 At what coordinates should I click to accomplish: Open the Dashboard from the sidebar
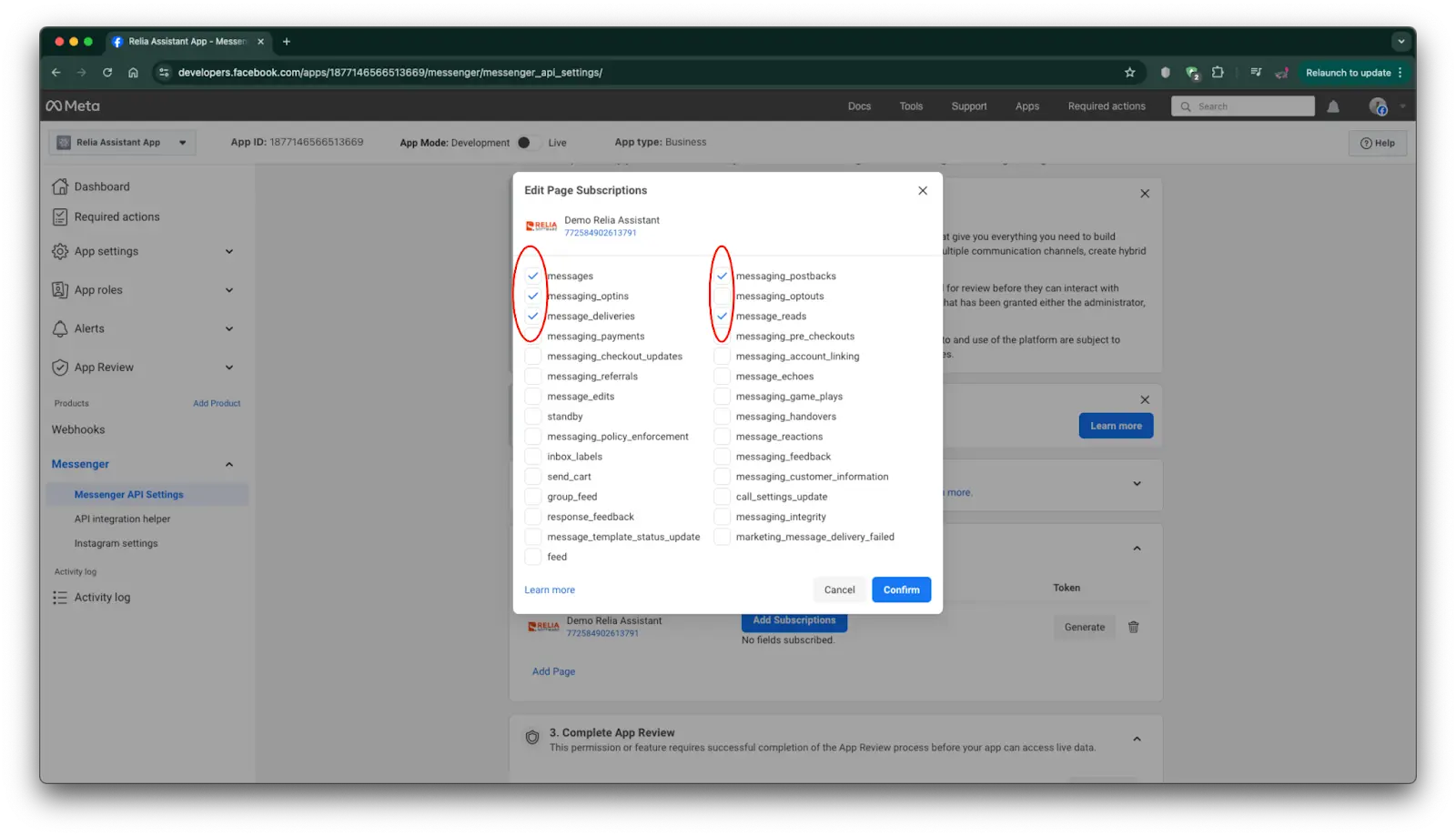click(102, 186)
